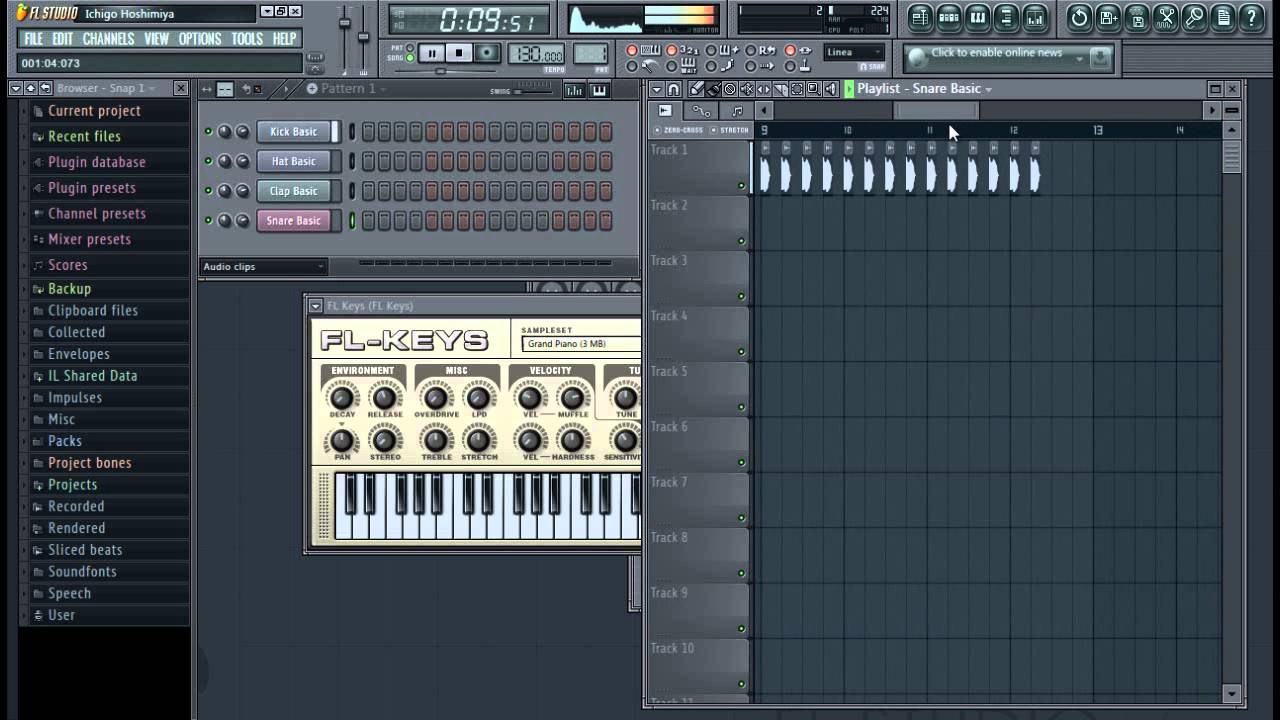1280x720 pixels.
Task: Open the Step Sequencer view from the toolbar
Action: coord(949,17)
